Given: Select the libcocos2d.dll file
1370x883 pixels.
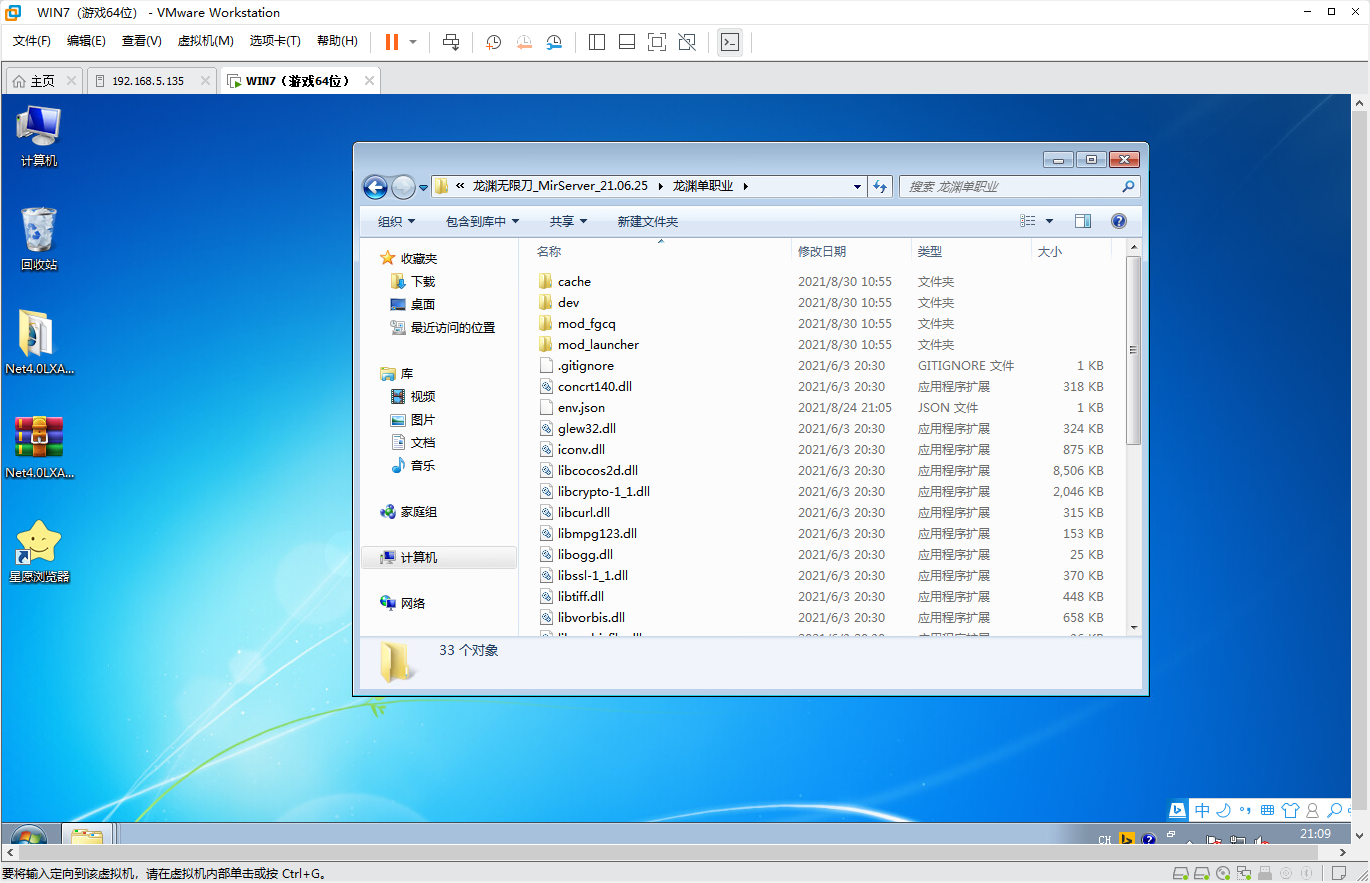Looking at the screenshot, I should click(x=598, y=471).
